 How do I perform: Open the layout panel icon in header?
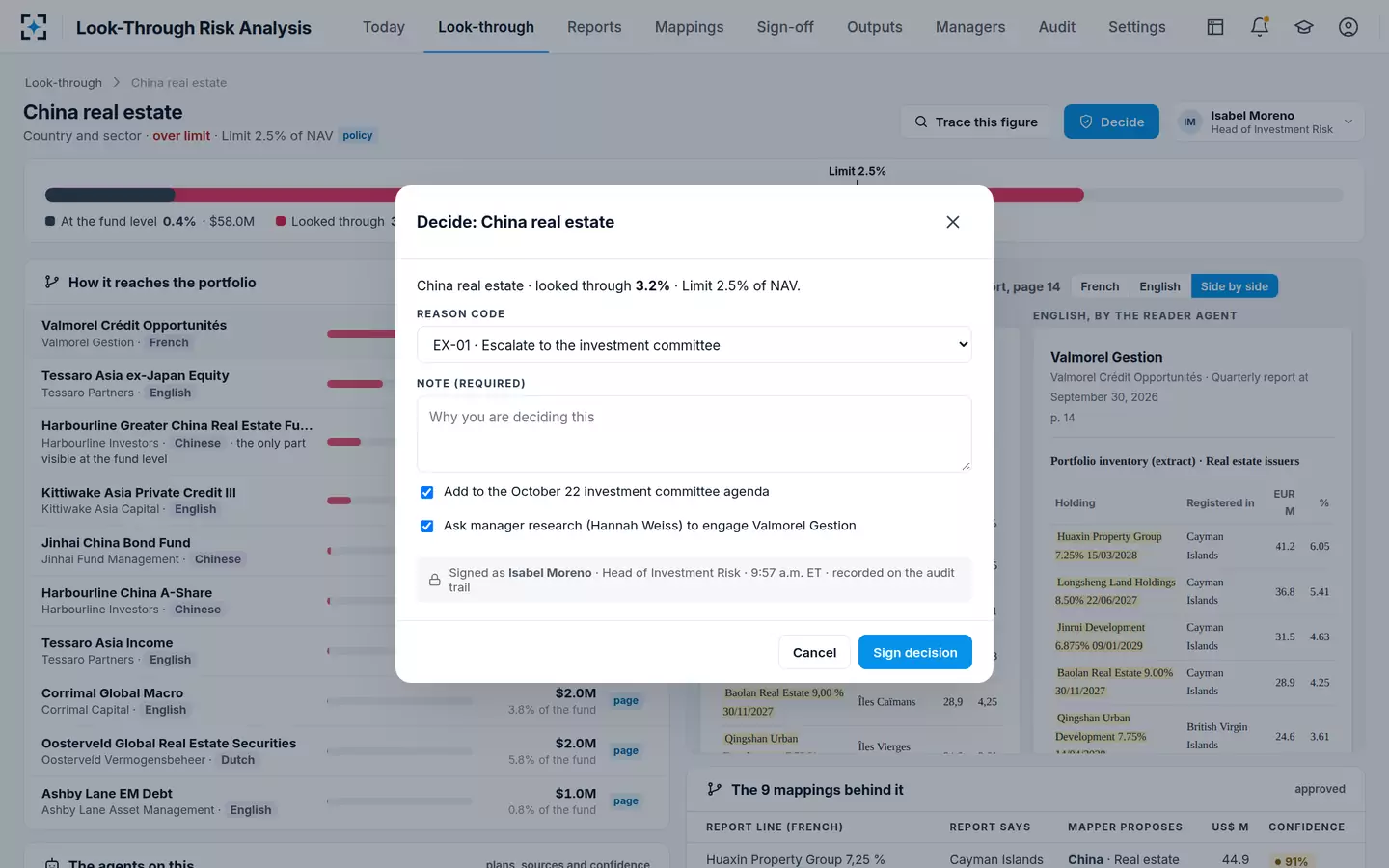pos(1215,27)
